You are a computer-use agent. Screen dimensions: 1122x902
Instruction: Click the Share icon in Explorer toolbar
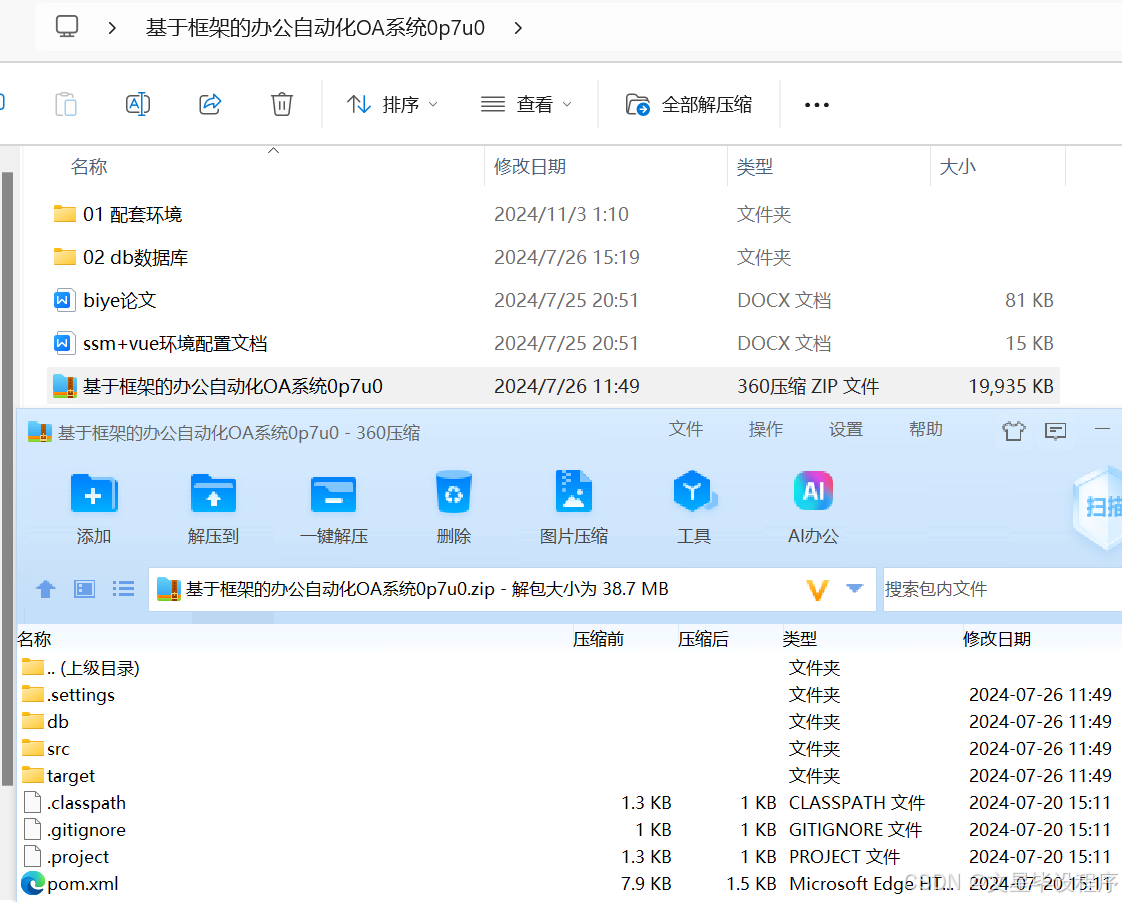tap(209, 104)
